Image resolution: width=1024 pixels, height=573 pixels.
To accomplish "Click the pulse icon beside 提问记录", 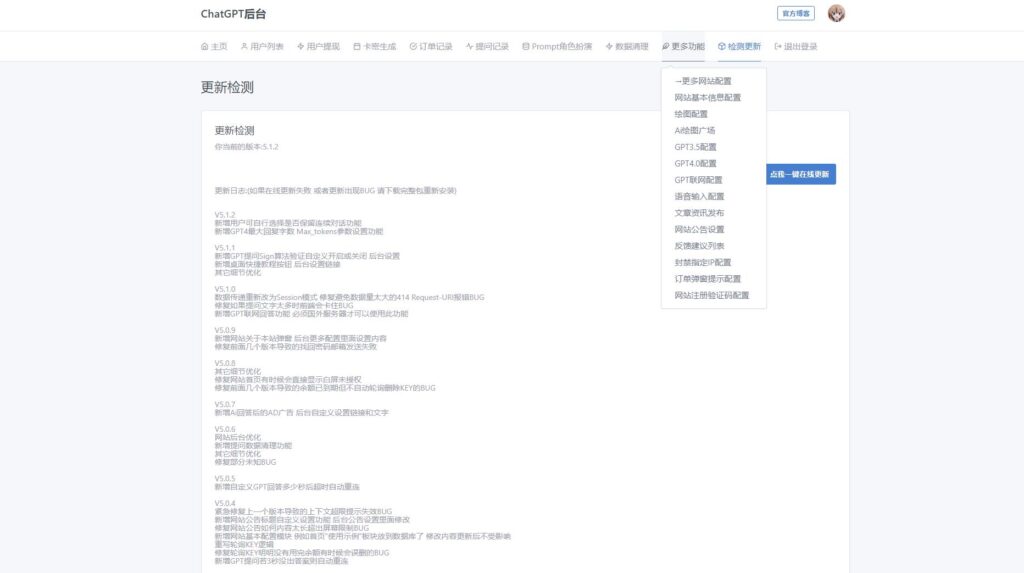I will click(x=470, y=46).
